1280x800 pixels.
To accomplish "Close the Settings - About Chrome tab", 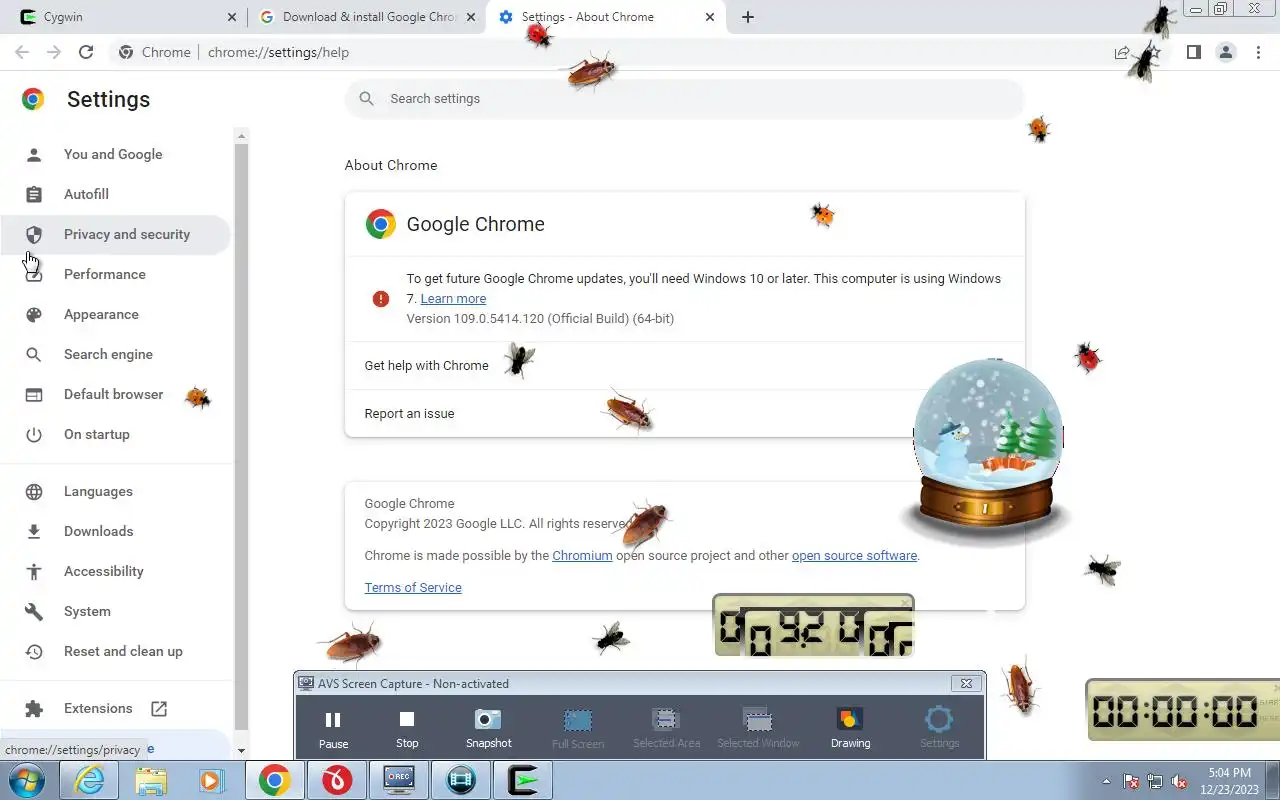I will pos(710,17).
